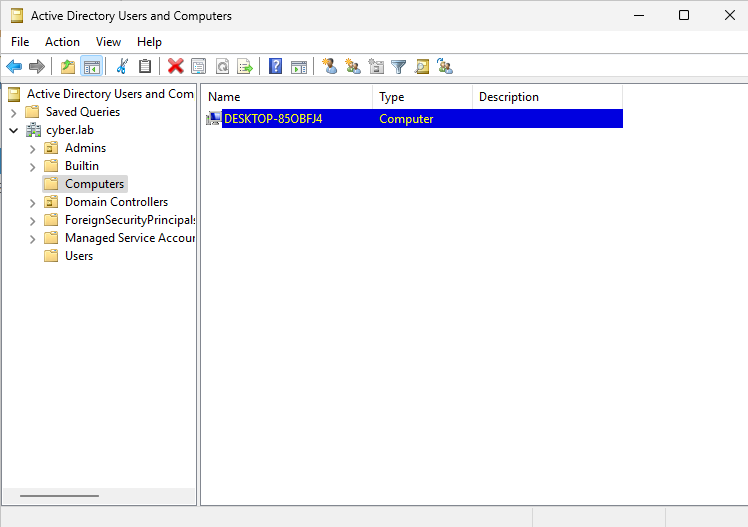The width and height of the screenshot is (748, 527).
Task: Click the Find objects toolbar icon
Action: point(422,67)
